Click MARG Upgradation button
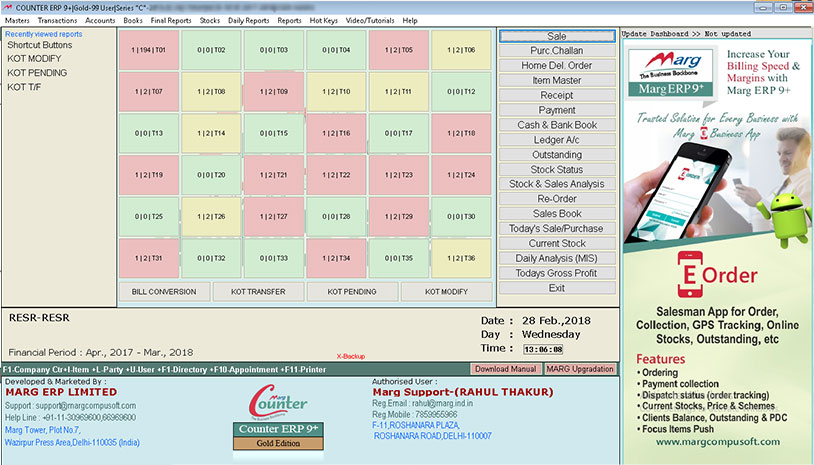Screen dimensions: 814x465 point(580,369)
